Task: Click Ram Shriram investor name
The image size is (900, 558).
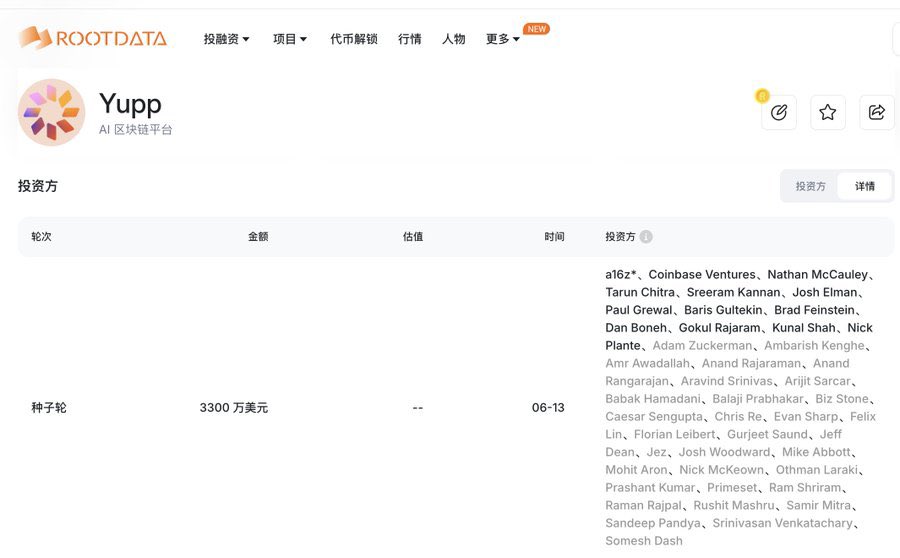Action: 805,488
